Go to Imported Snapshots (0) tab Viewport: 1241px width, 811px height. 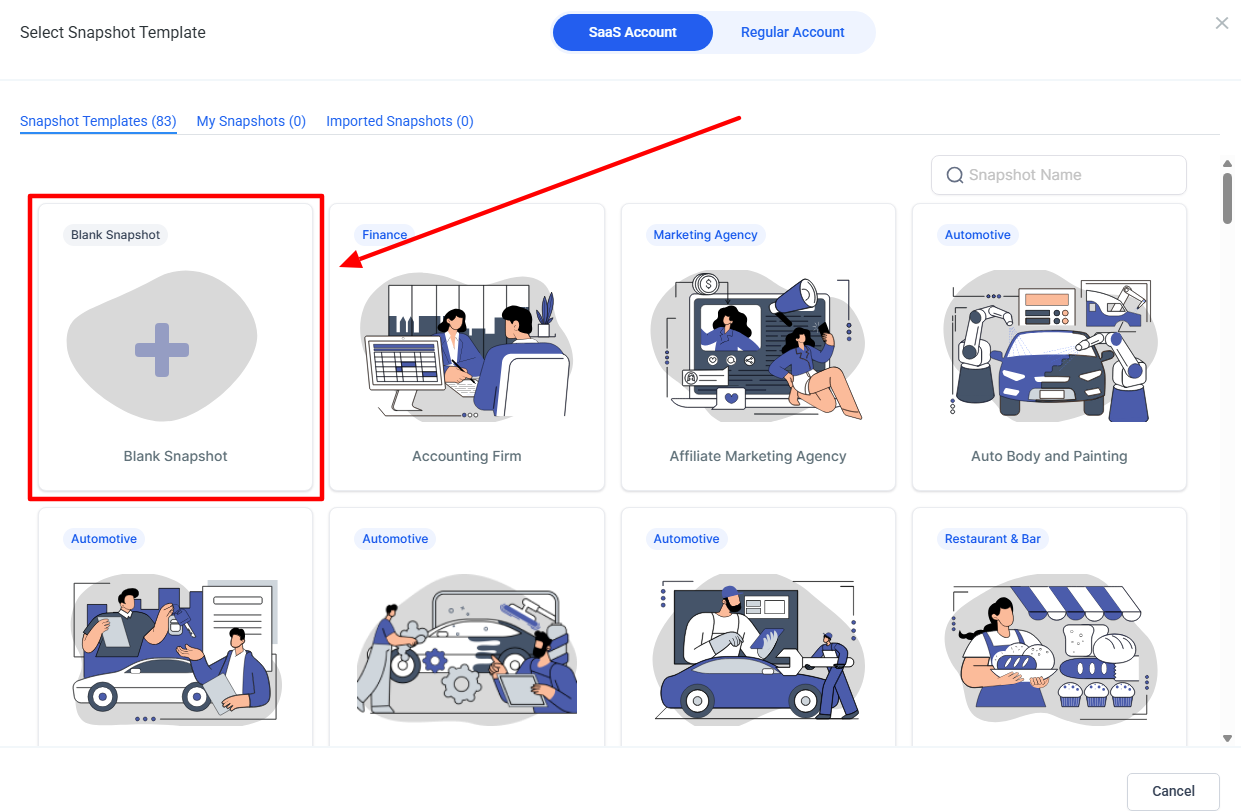(x=399, y=121)
